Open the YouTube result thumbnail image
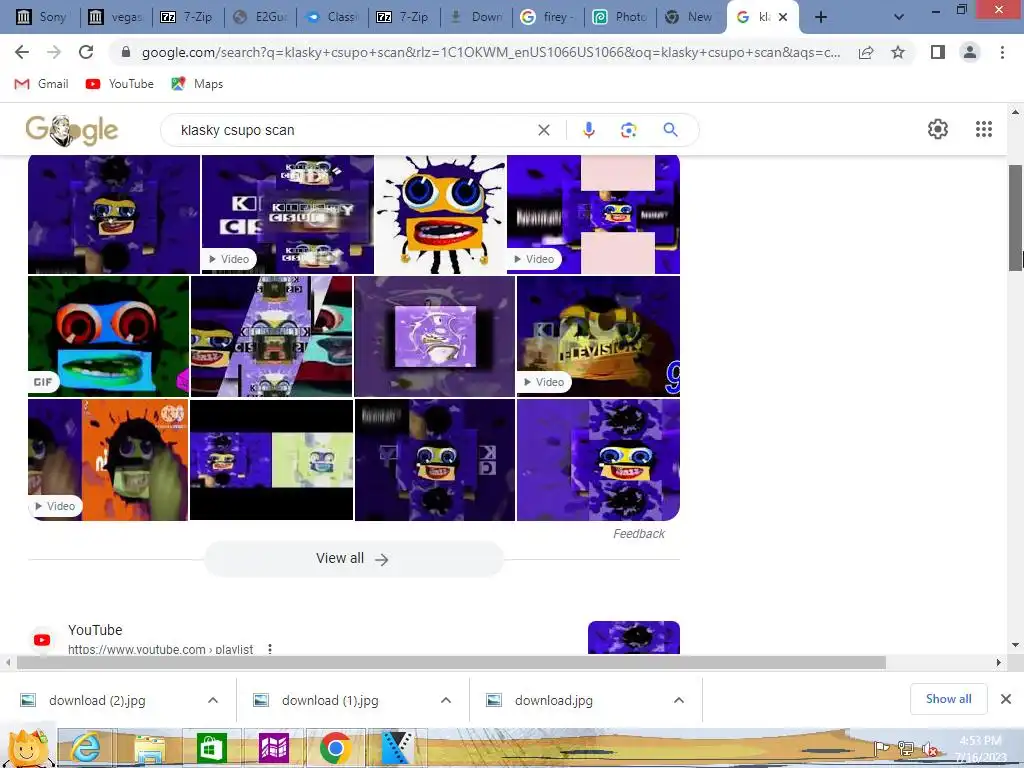1024x768 pixels. pos(633,637)
